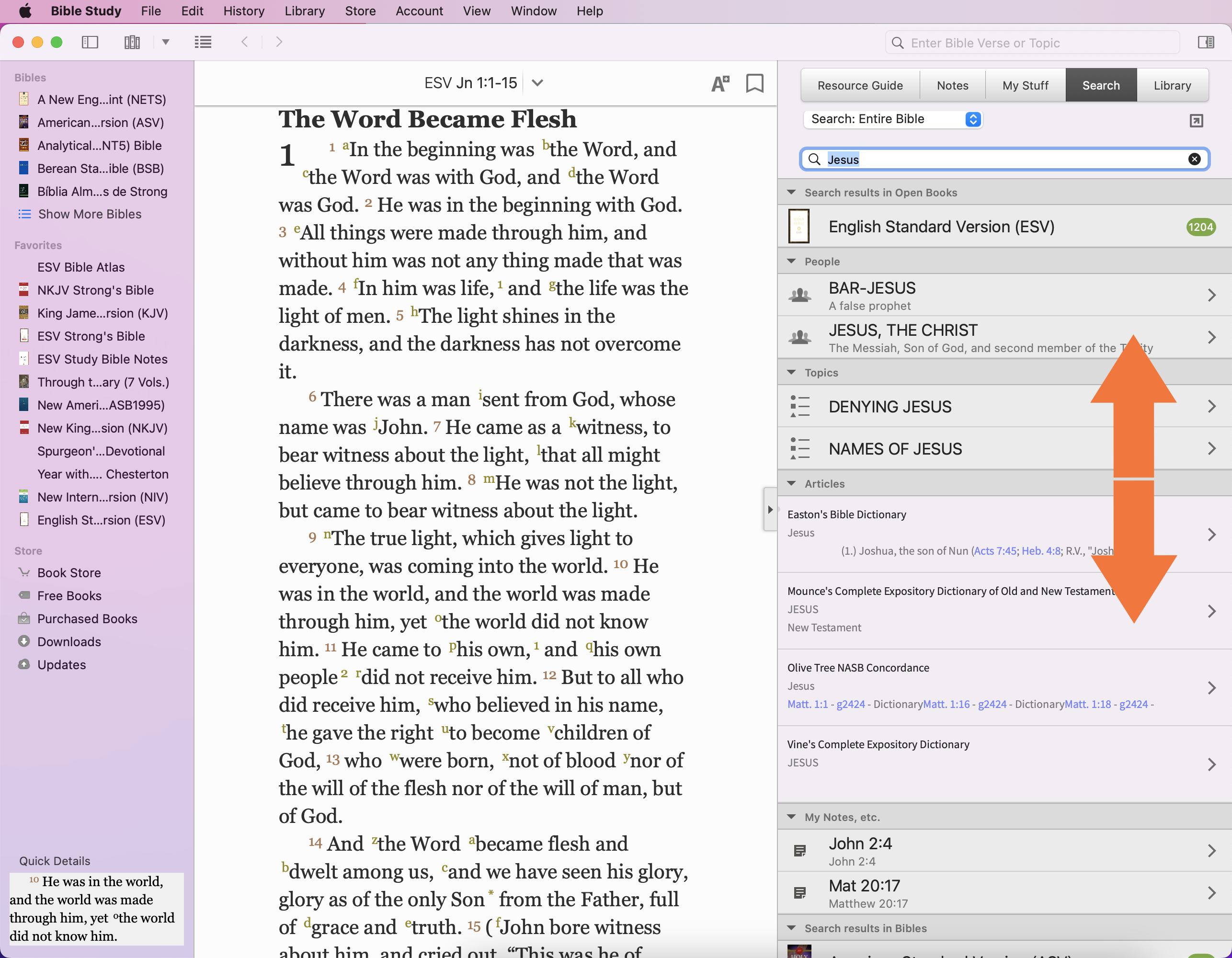
Task: Open the Acts 7:45 reference link
Action: point(994,551)
